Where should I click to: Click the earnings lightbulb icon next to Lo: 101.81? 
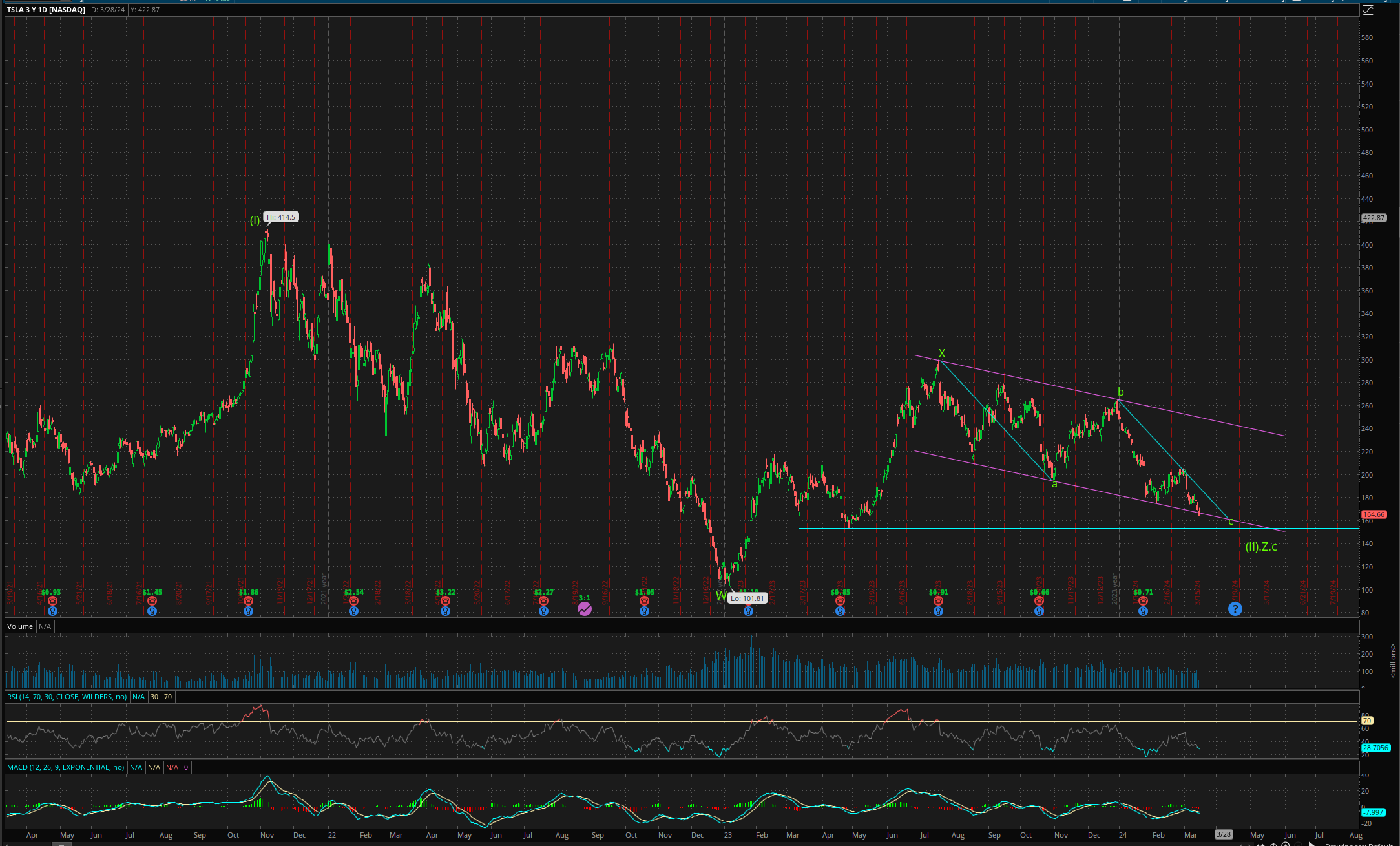click(748, 611)
